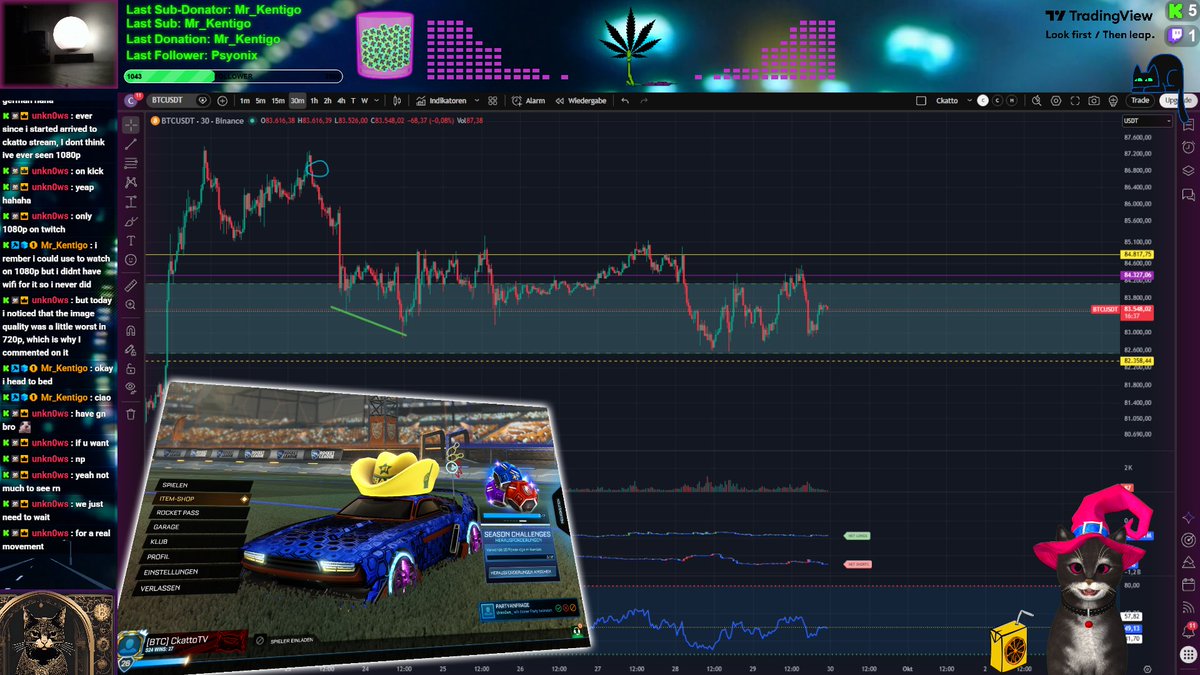The width and height of the screenshot is (1200, 675).
Task: Activate the zoom in tool
Action: tap(131, 304)
